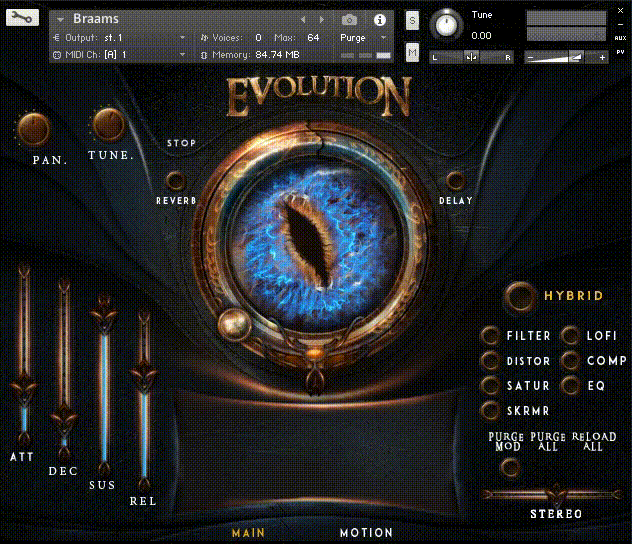Click the header pan slider center marker
632x544 pixels.
pyautogui.click(x=471, y=57)
